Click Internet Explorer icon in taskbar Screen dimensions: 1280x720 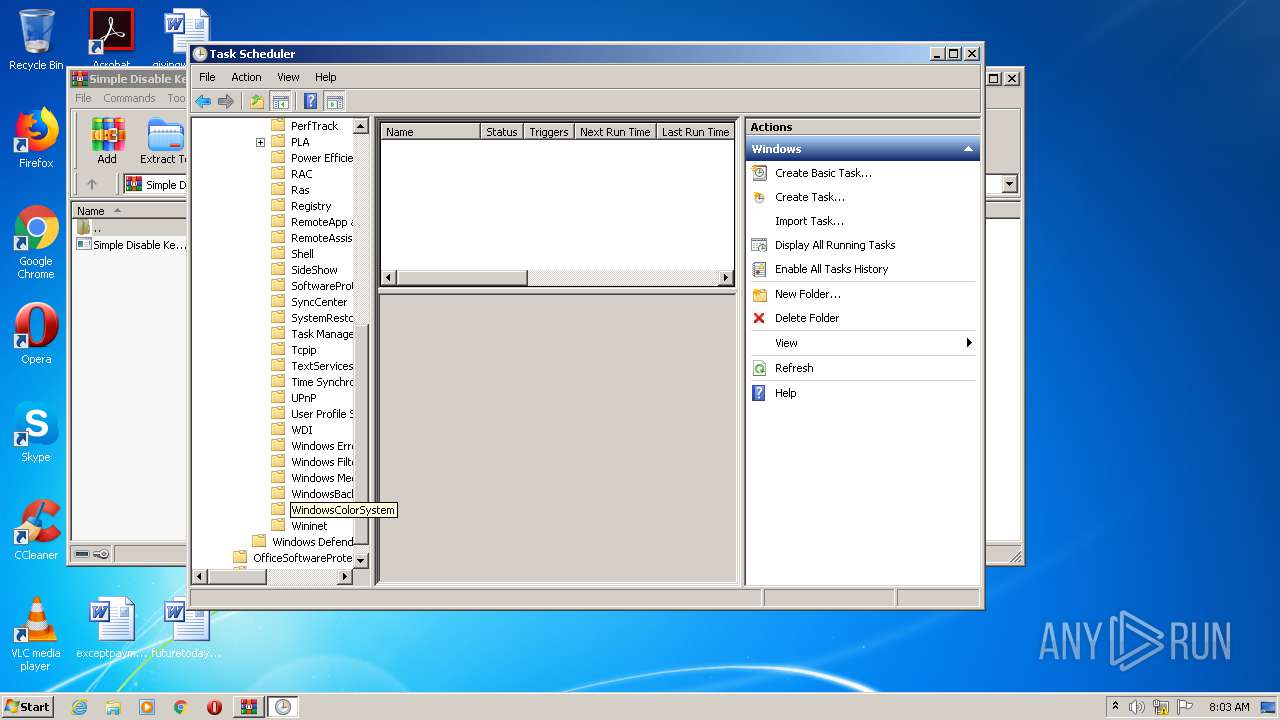(79, 707)
